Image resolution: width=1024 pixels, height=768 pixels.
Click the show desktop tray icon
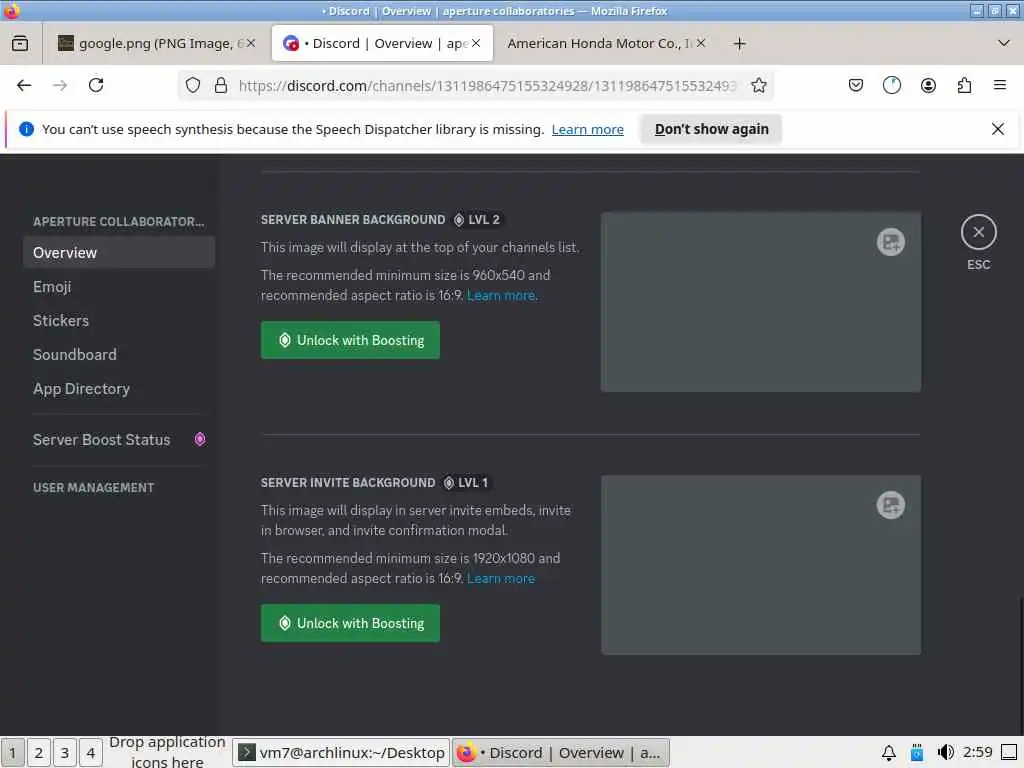[1009, 753]
